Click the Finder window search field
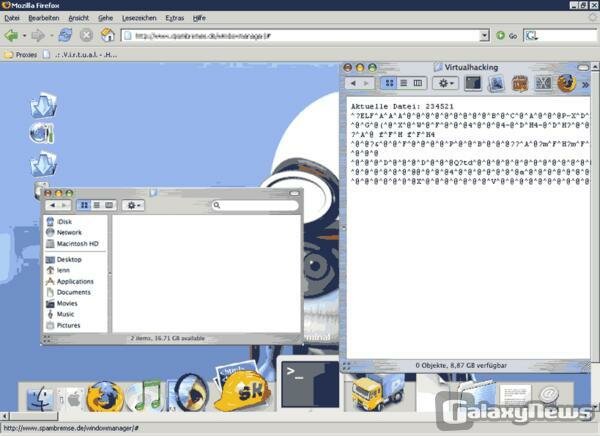The width and height of the screenshot is (600, 436). pyautogui.click(x=255, y=206)
